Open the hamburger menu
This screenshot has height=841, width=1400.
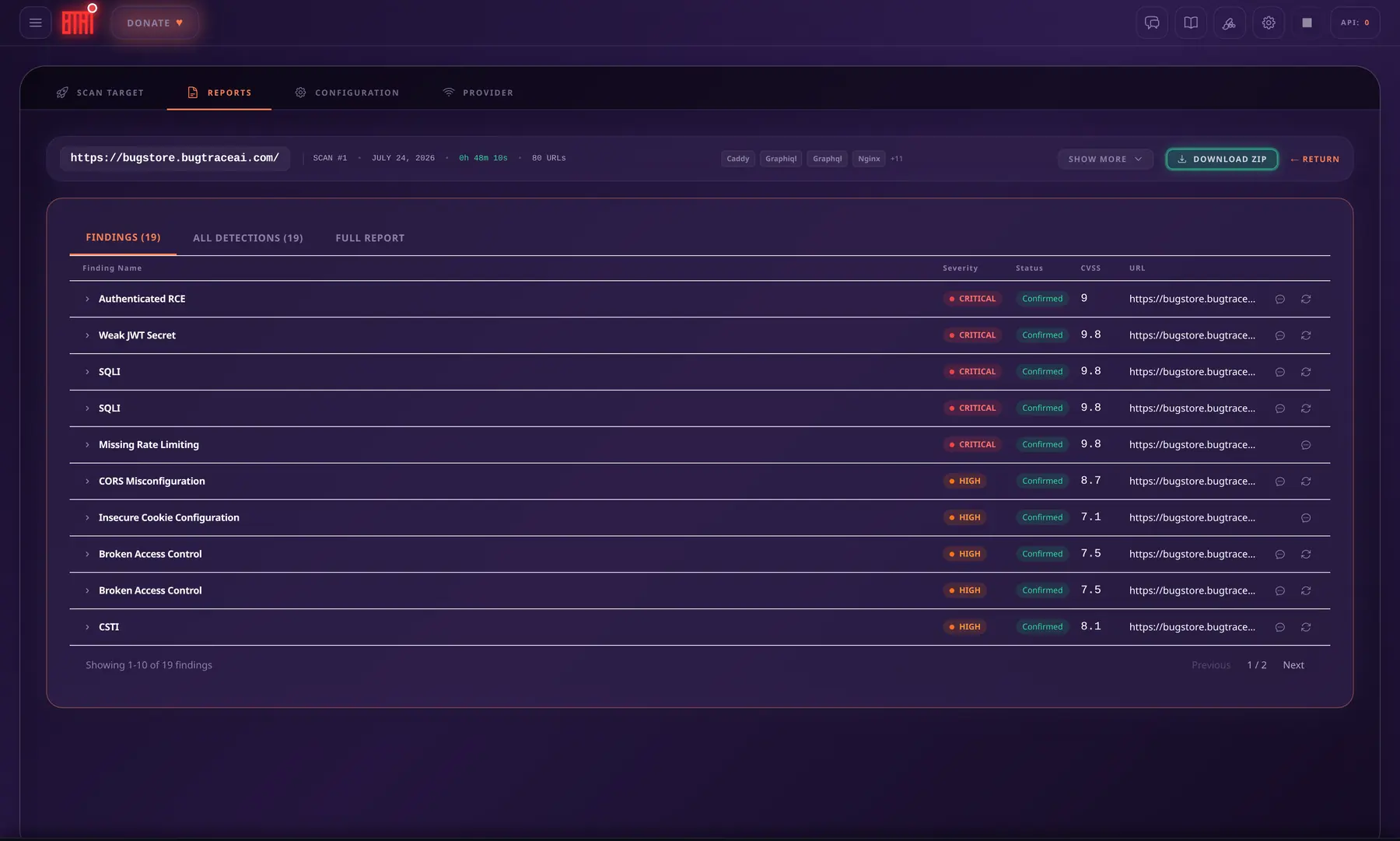35,23
